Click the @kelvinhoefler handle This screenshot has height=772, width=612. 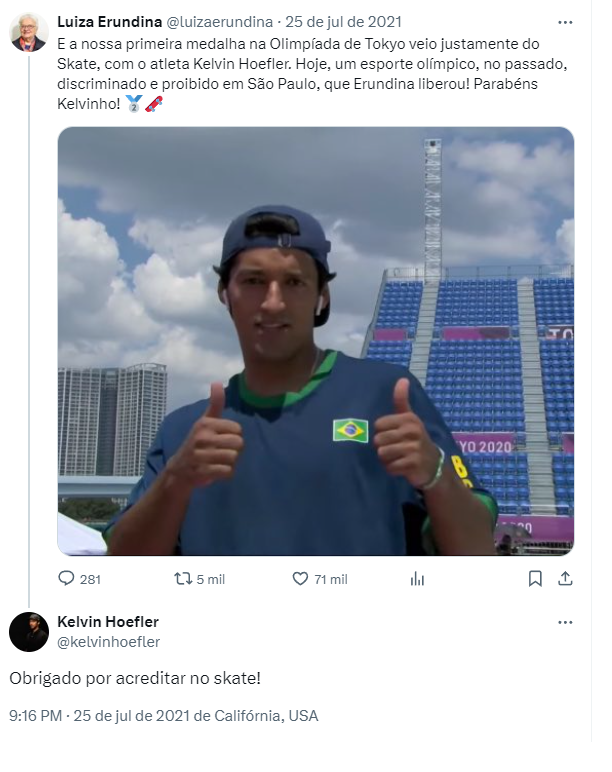tap(108, 642)
